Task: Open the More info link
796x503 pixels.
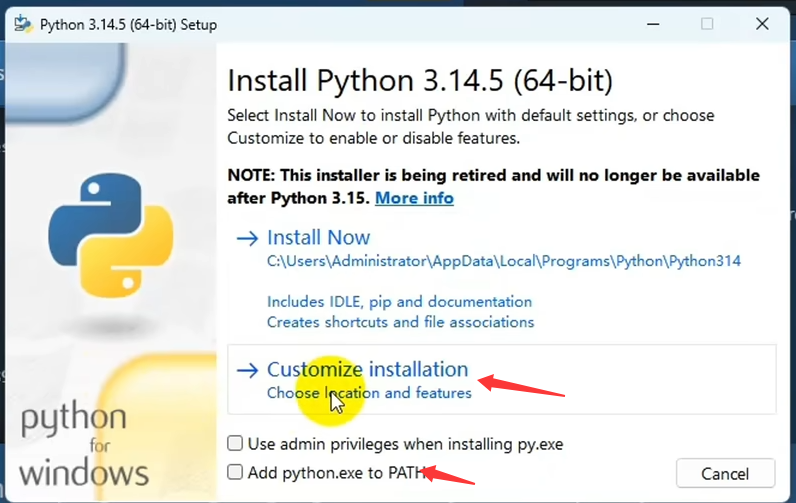Action: (414, 198)
